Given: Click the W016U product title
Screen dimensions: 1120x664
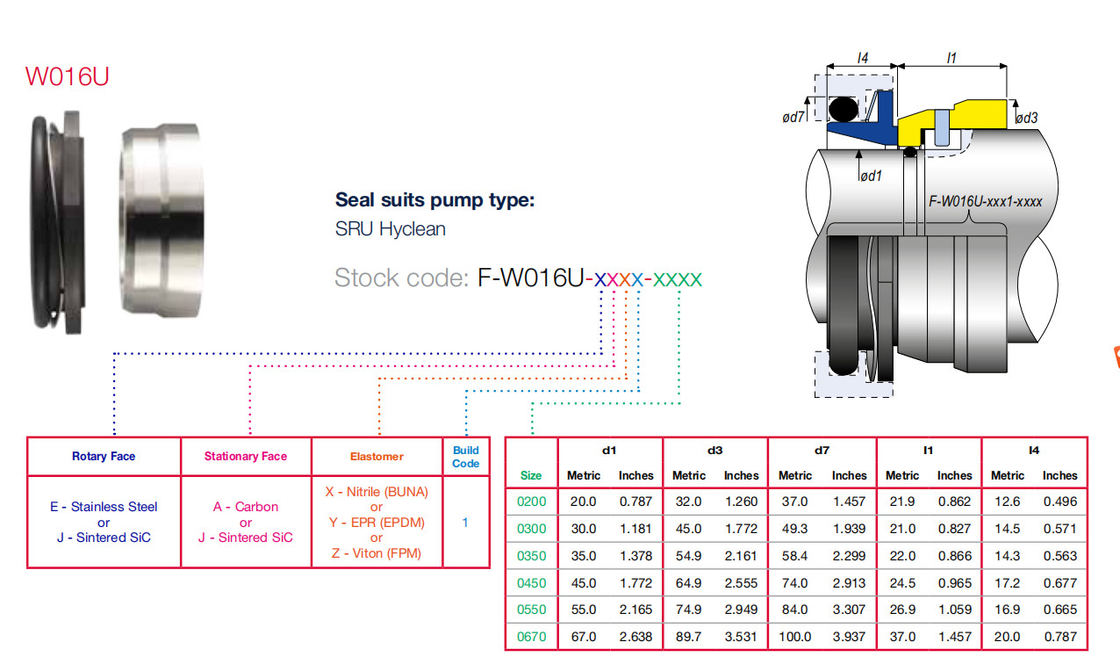Looking at the screenshot, I should coord(67,76).
